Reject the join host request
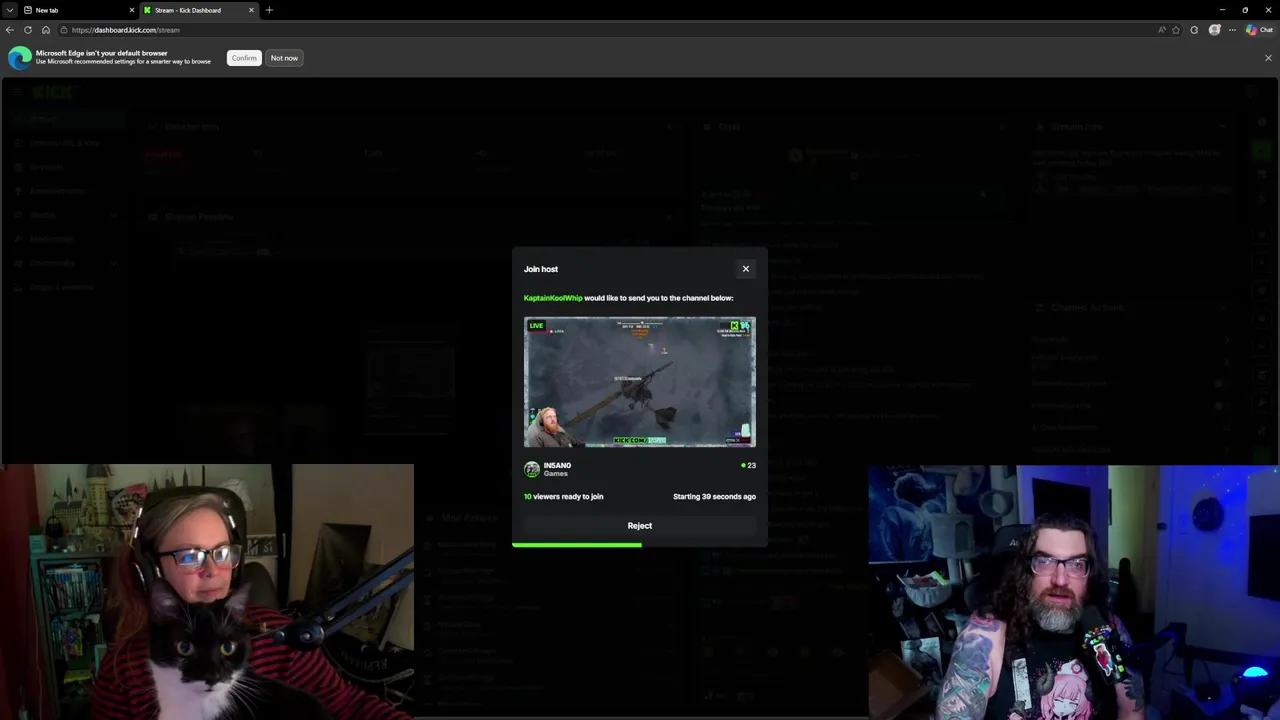This screenshot has height=720, width=1280. coord(640,526)
